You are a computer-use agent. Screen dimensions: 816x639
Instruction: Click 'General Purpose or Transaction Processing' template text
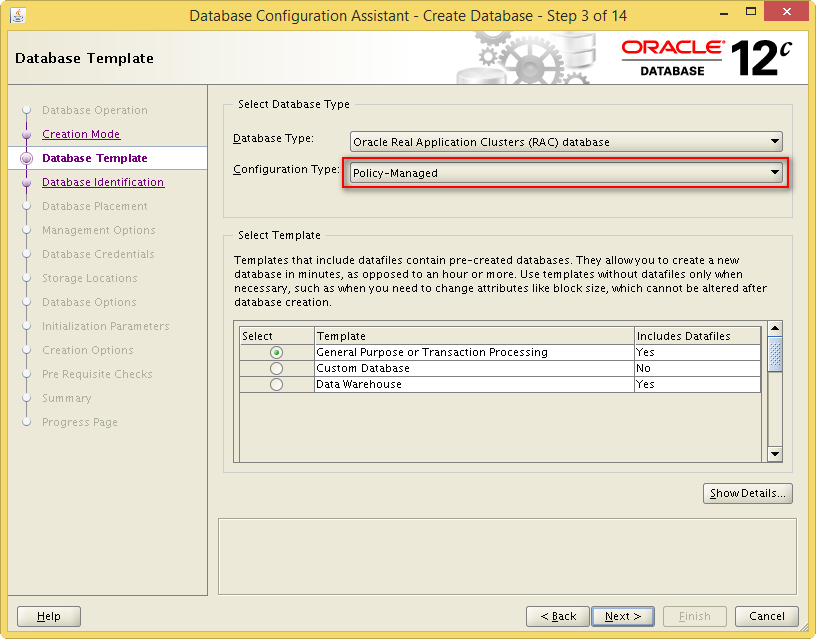click(432, 352)
